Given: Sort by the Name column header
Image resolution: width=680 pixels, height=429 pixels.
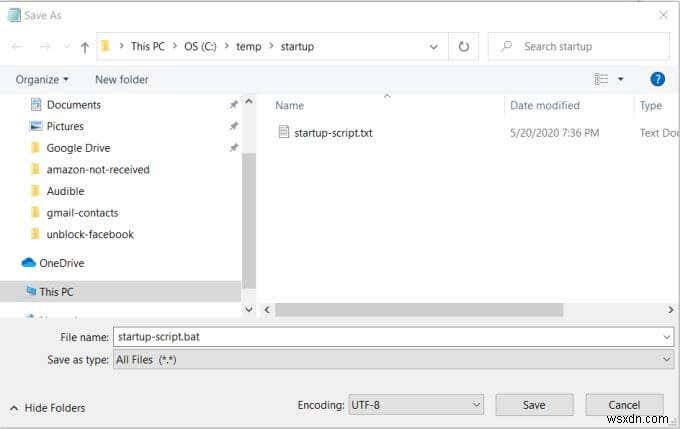Looking at the screenshot, I should tap(290, 105).
